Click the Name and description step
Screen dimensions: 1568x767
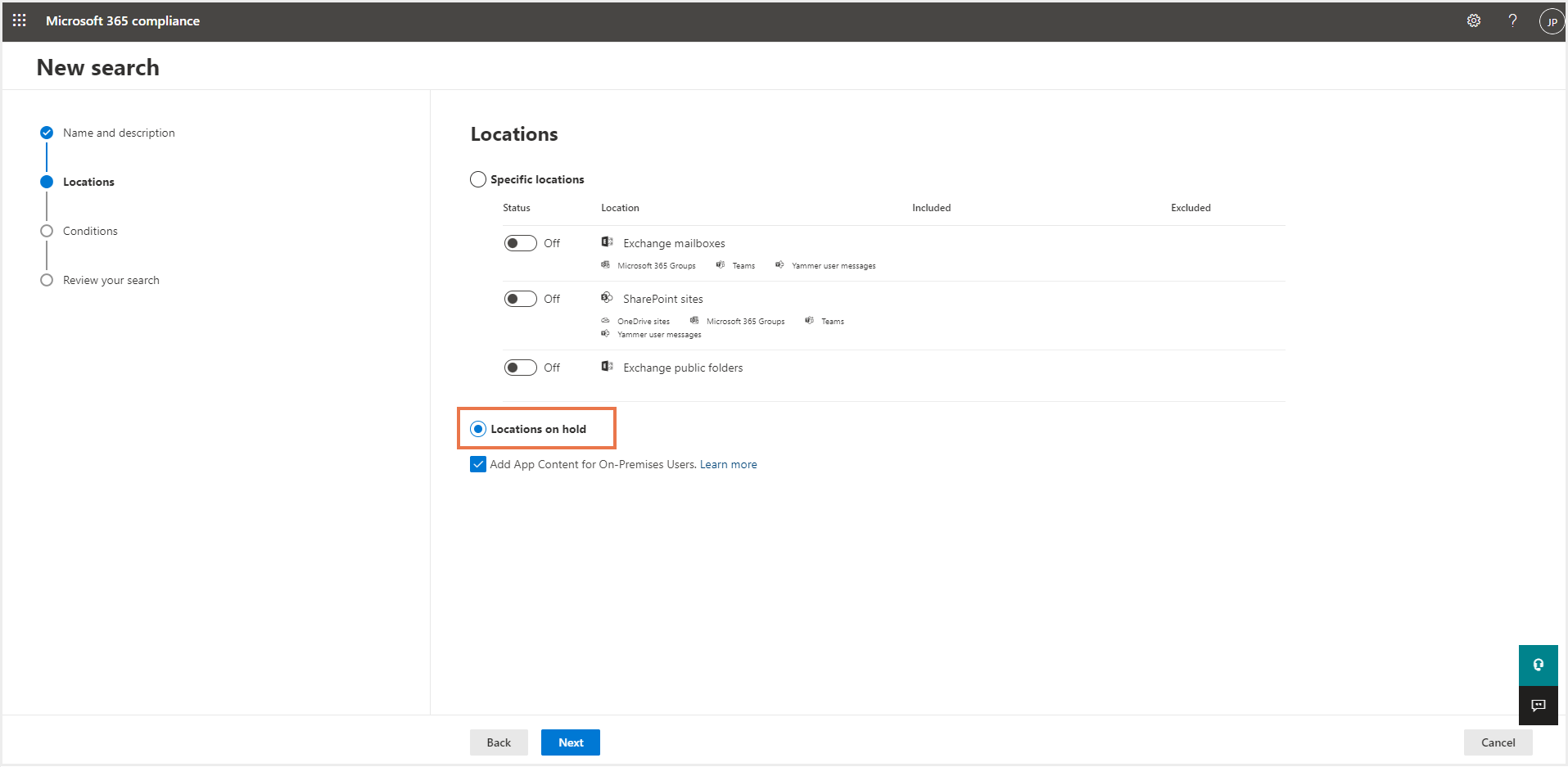pos(119,132)
